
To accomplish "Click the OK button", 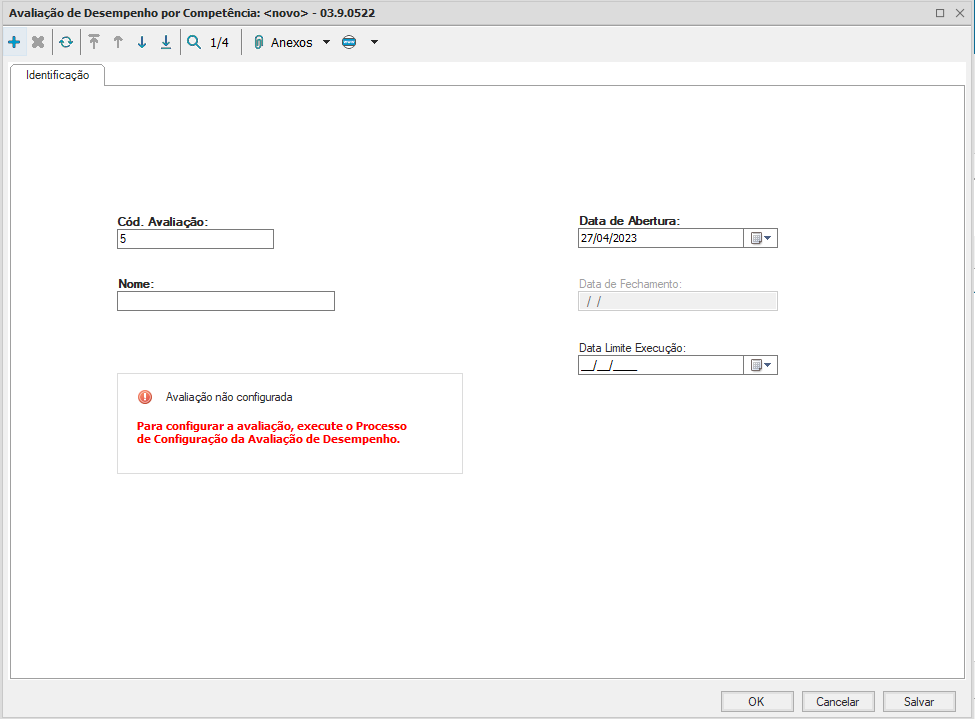I will pyautogui.click(x=756, y=702).
